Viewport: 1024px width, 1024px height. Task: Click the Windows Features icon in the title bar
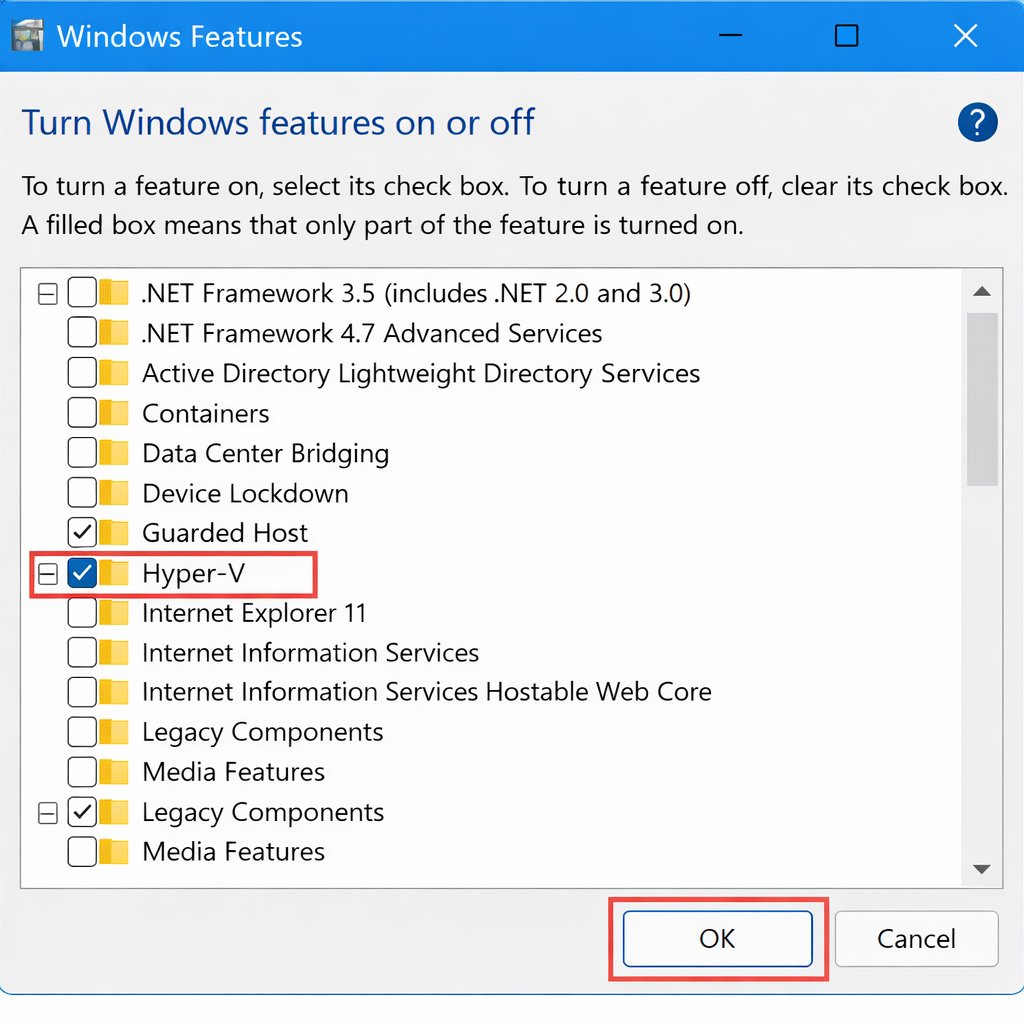[x=26, y=35]
